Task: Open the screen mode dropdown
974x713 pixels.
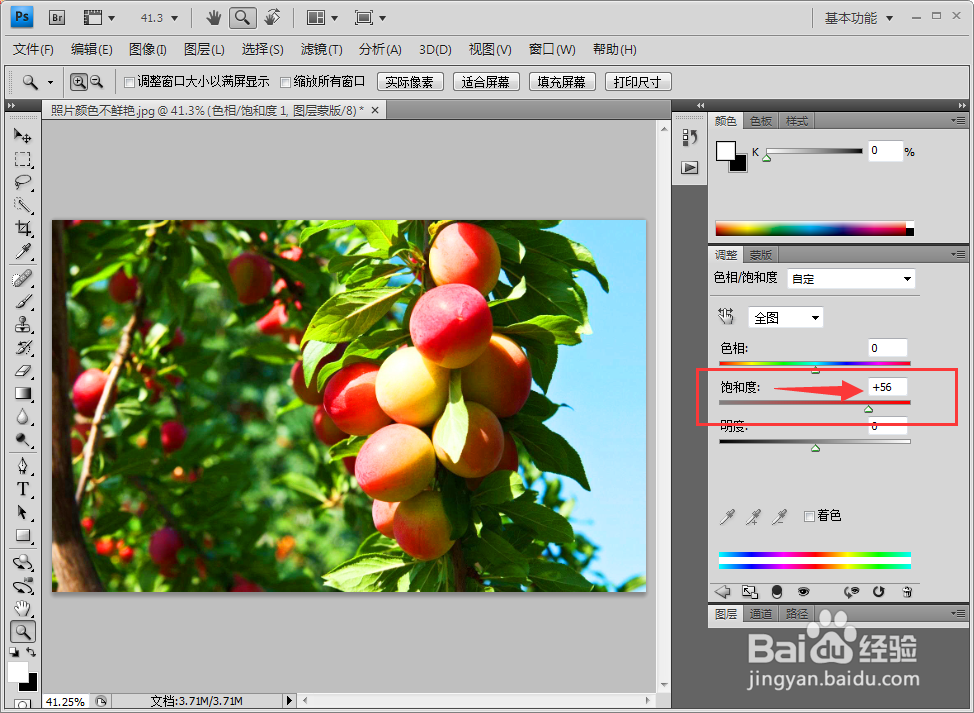Action: tap(370, 18)
